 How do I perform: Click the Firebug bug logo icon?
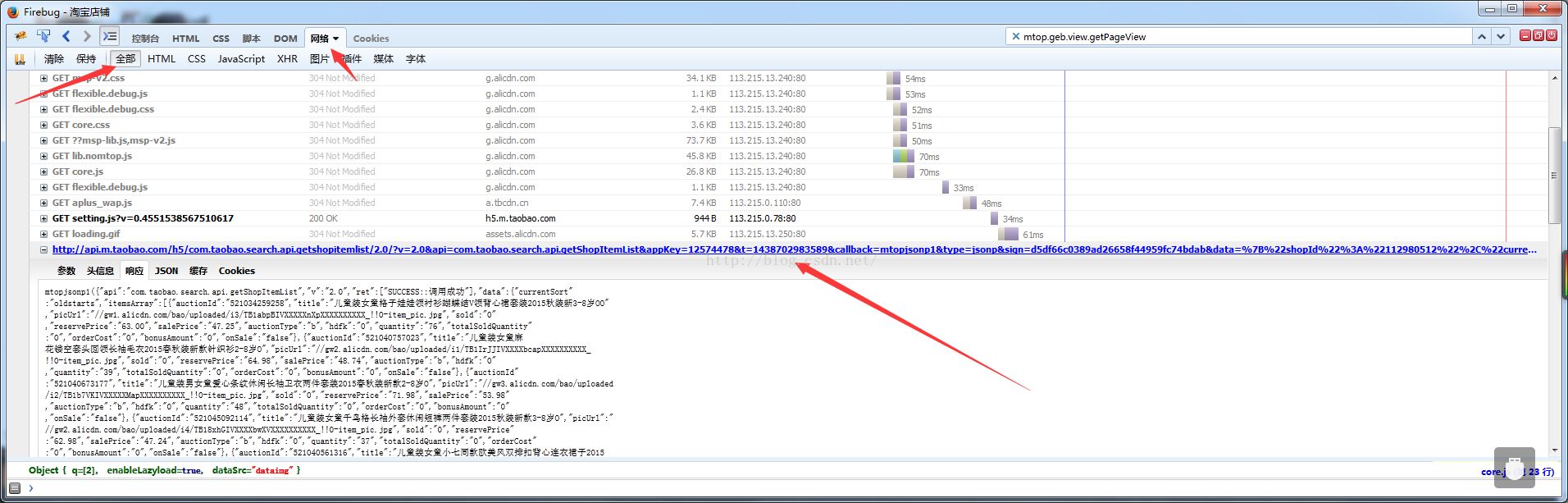21,36
